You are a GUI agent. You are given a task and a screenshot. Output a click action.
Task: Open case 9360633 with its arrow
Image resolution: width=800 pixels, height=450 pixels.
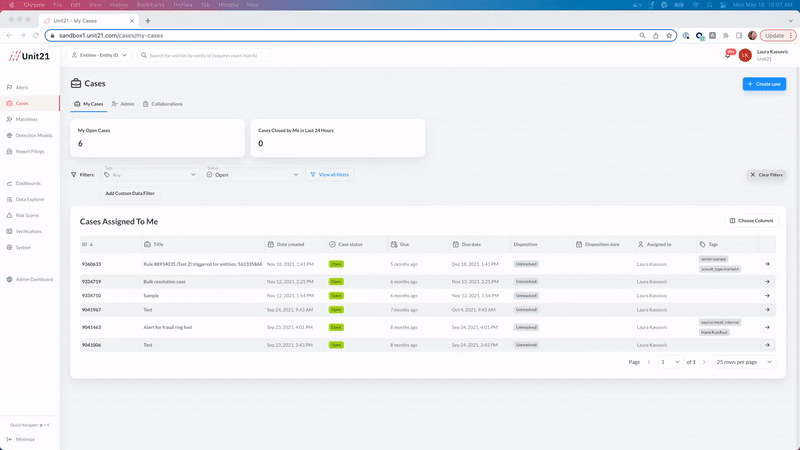coord(767,264)
